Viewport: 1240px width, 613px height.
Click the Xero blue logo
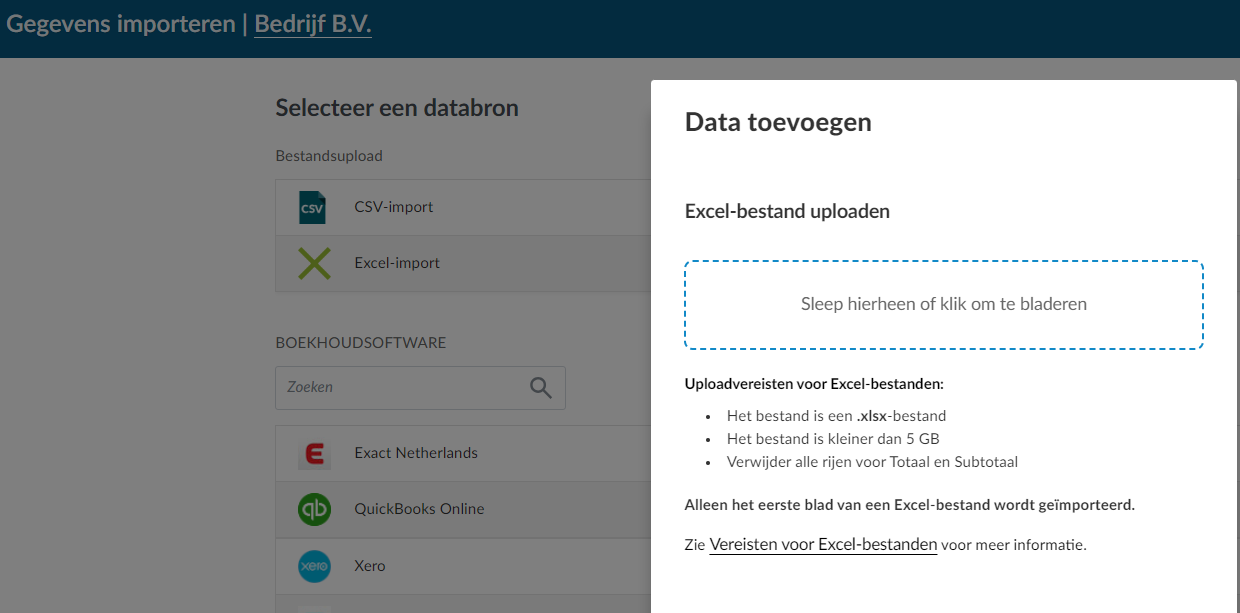point(314,566)
